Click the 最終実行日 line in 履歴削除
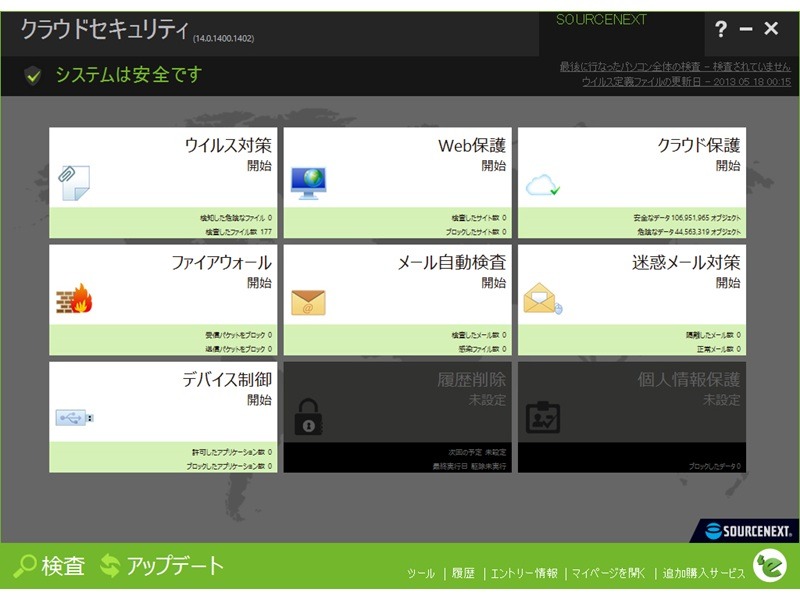 470,466
